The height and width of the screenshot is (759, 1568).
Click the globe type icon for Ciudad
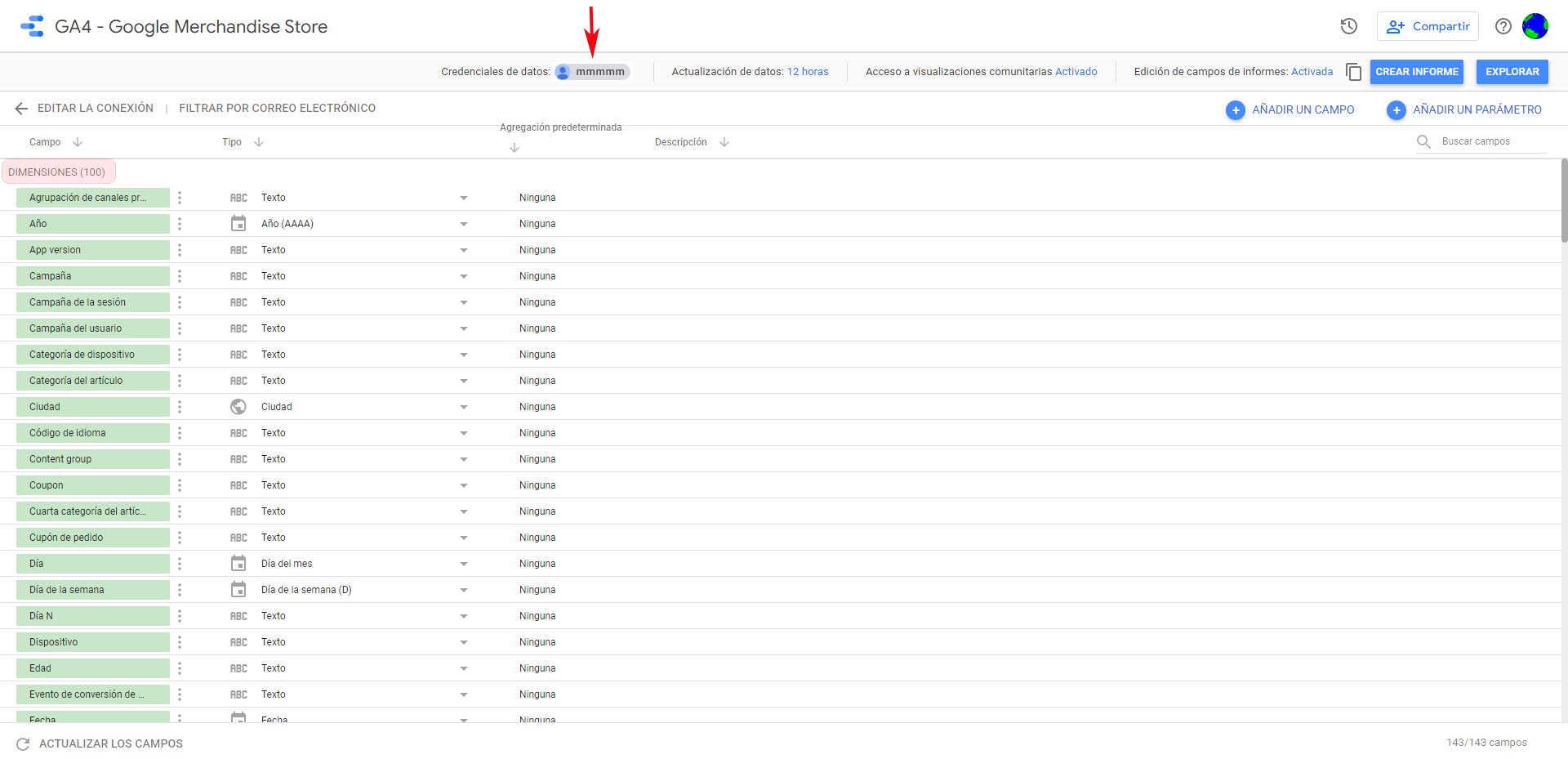(238, 407)
